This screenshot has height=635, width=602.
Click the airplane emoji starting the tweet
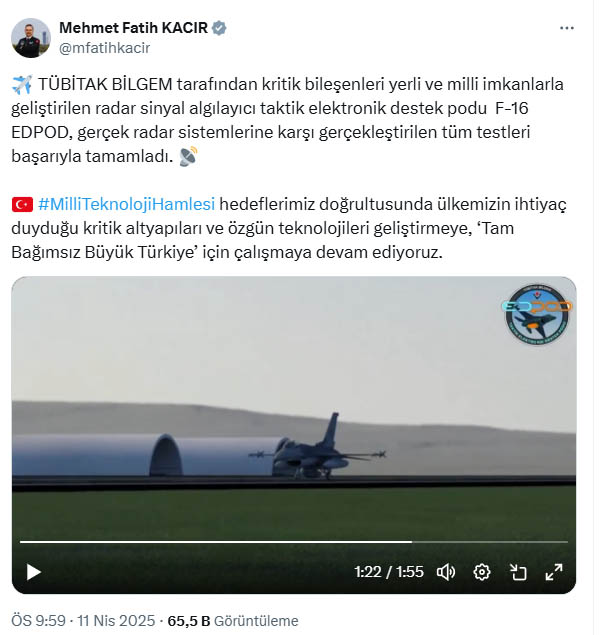(x=22, y=85)
